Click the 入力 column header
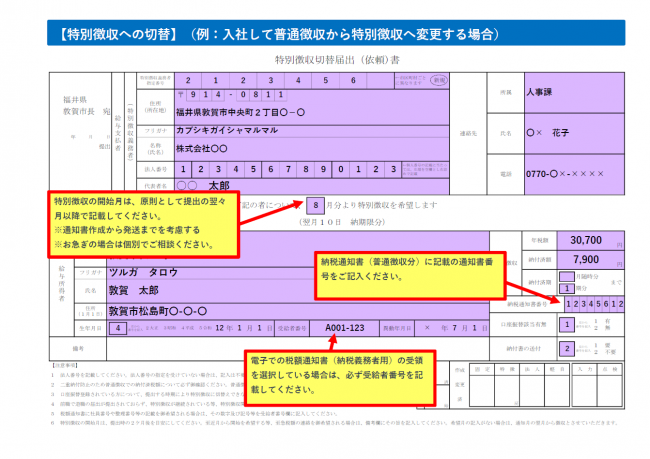The height and width of the screenshot is (459, 650). click(x=584, y=369)
